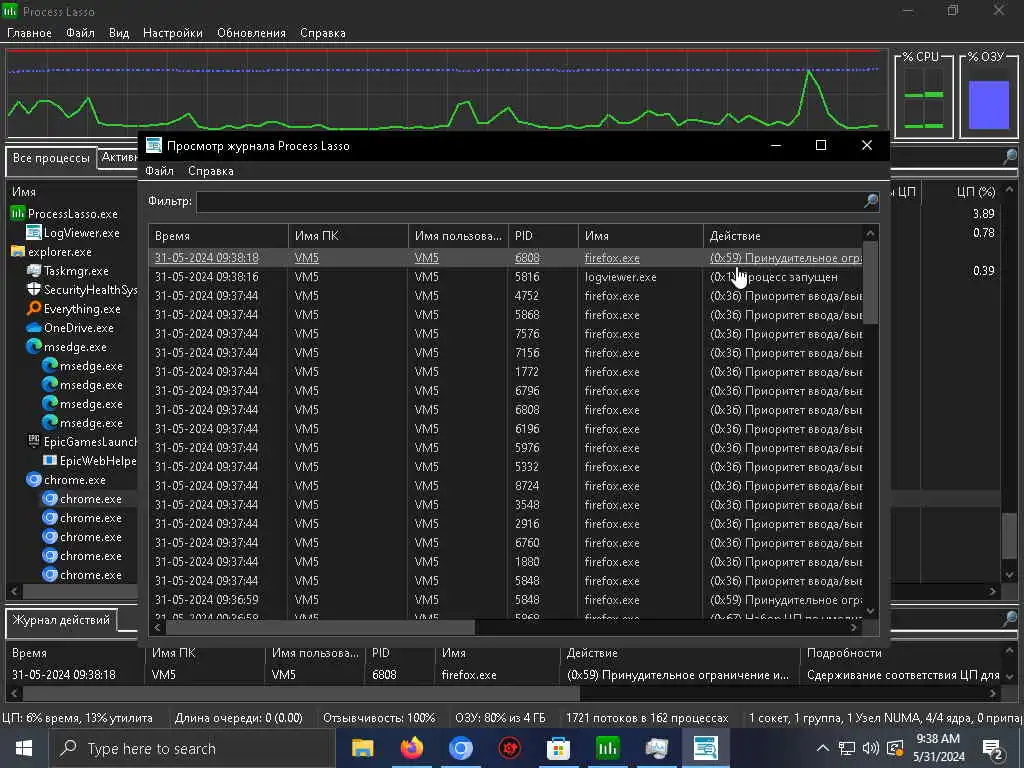Open the Справка menu in log viewer

(211, 171)
